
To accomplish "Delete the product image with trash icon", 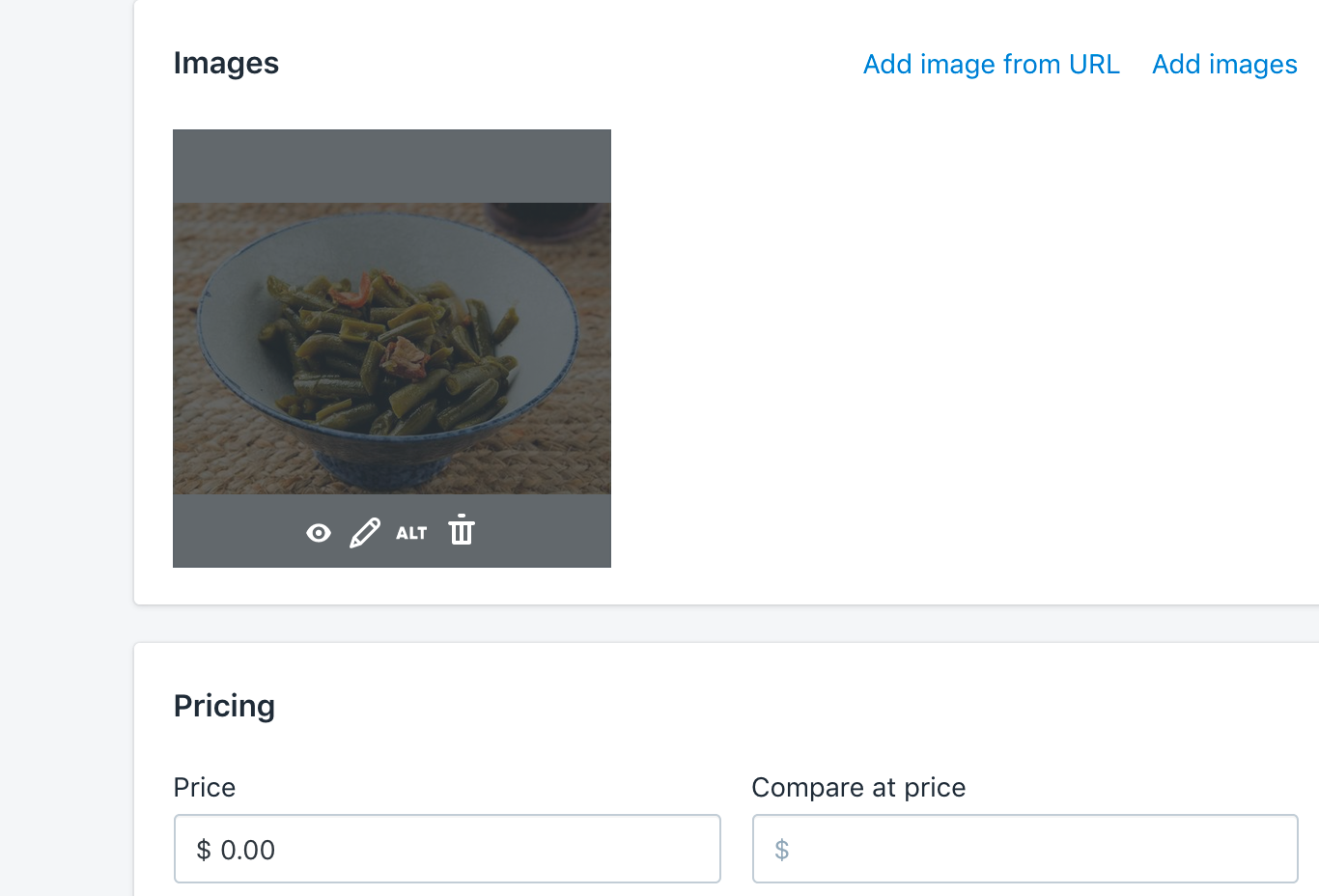I will coord(461,530).
